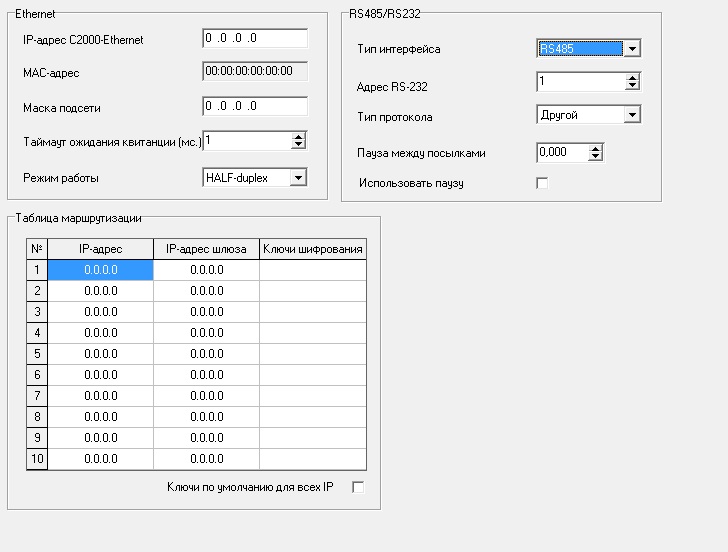This screenshot has width=728, height=552.
Task: Increase Адрес RS-232 value with up arrow
Action: [x=631, y=77]
